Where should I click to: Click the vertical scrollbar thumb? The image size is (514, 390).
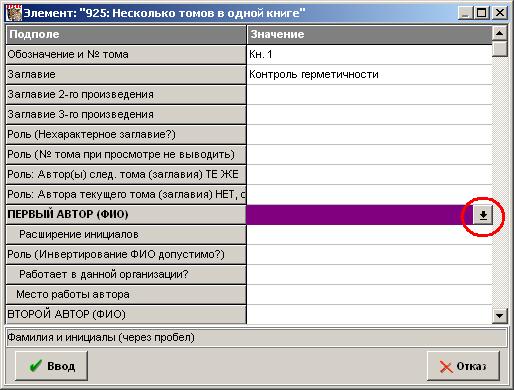coord(499,49)
